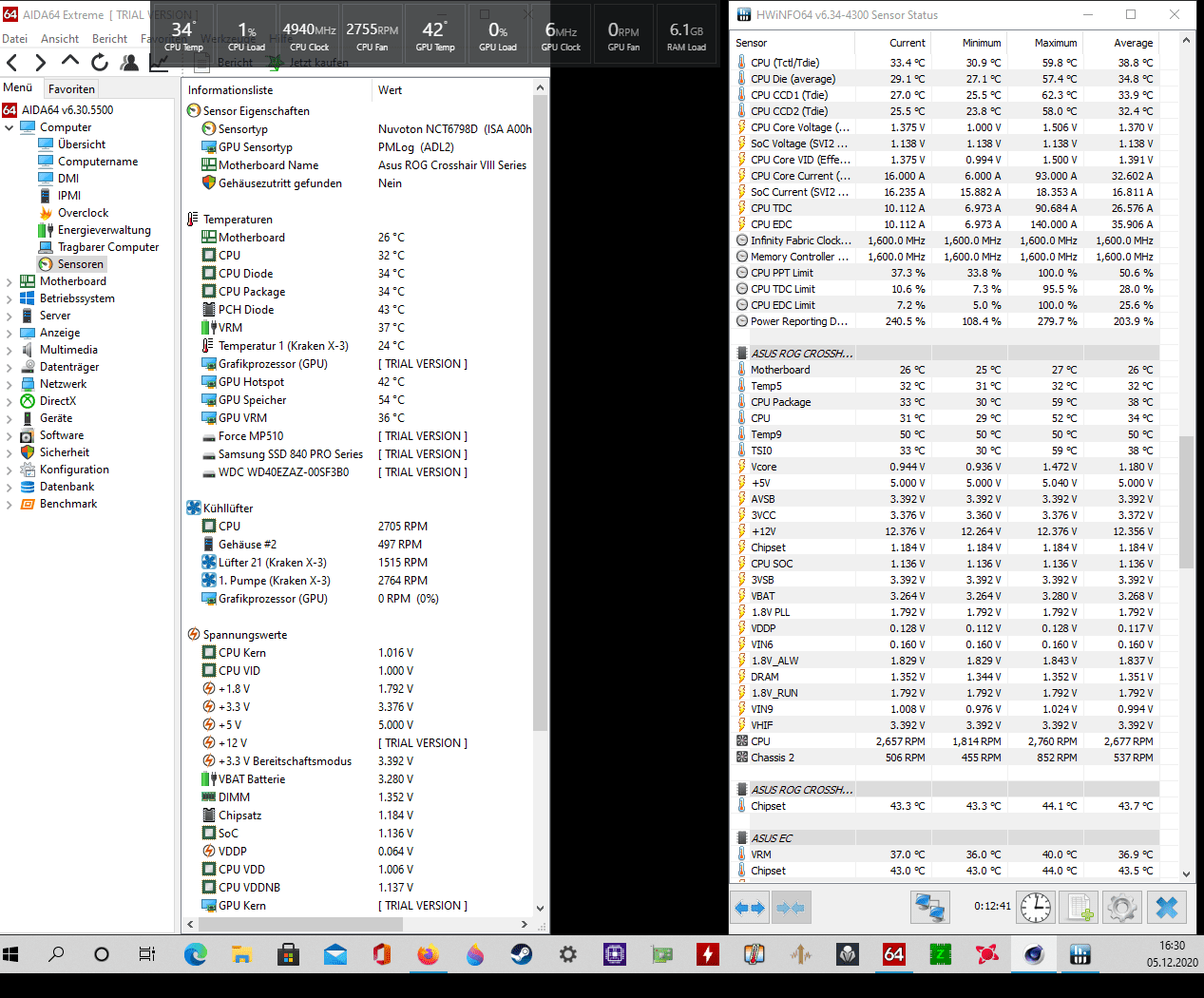Expand the Datenträger tree node

tap(10, 367)
